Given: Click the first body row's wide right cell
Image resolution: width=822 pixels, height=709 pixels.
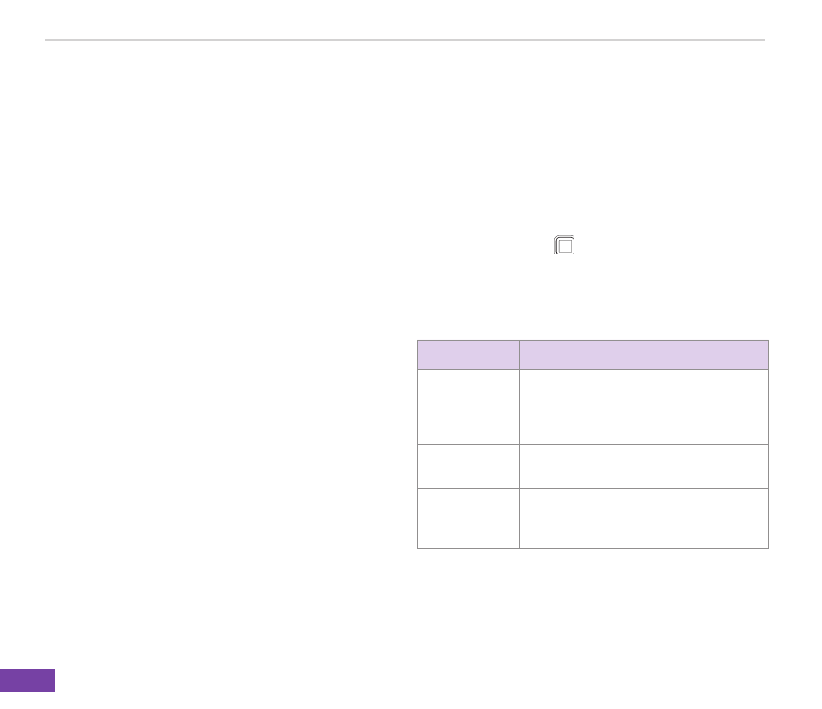Looking at the screenshot, I should click(643, 407).
